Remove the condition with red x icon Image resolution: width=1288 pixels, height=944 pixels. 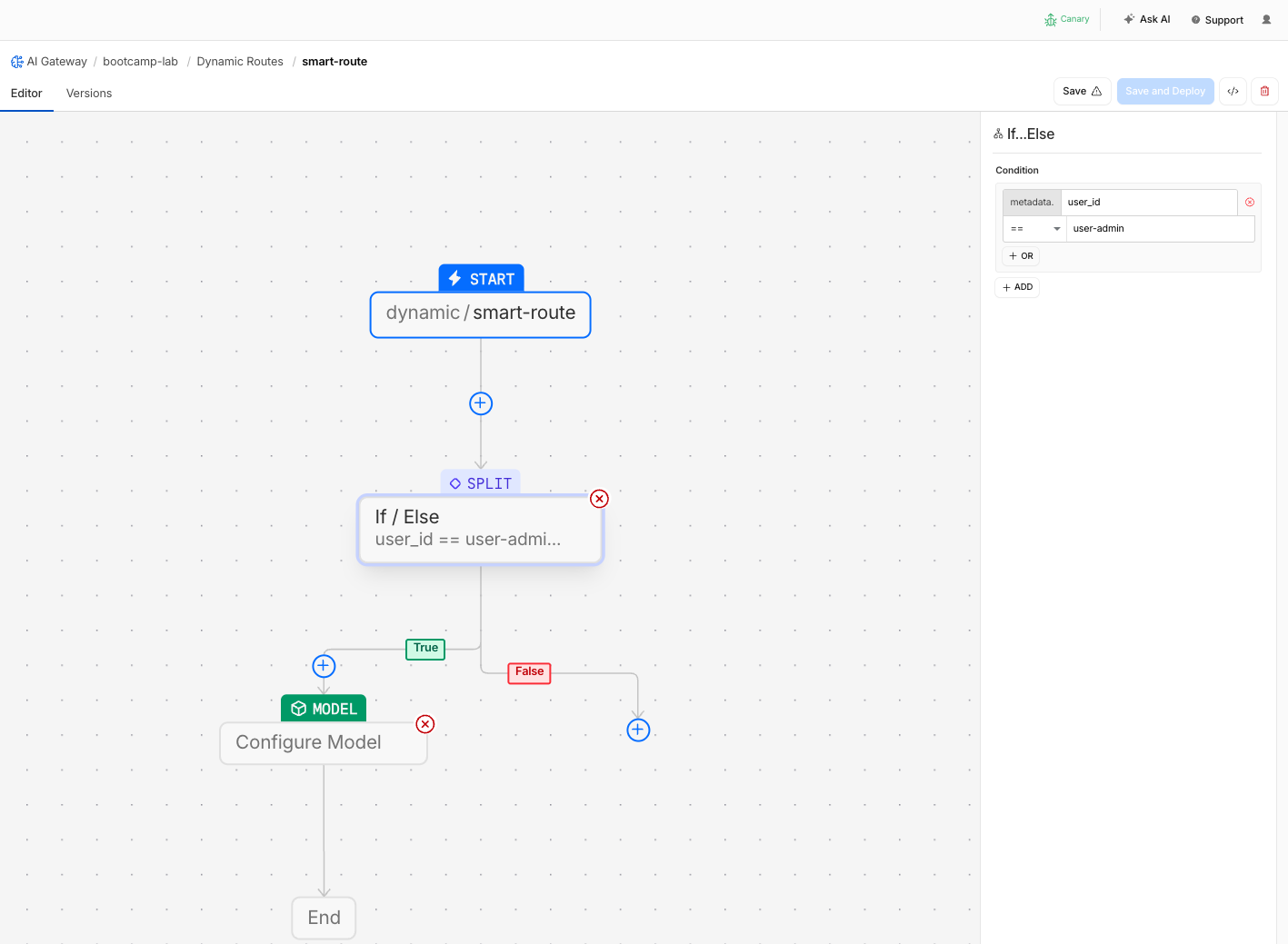[1250, 203]
